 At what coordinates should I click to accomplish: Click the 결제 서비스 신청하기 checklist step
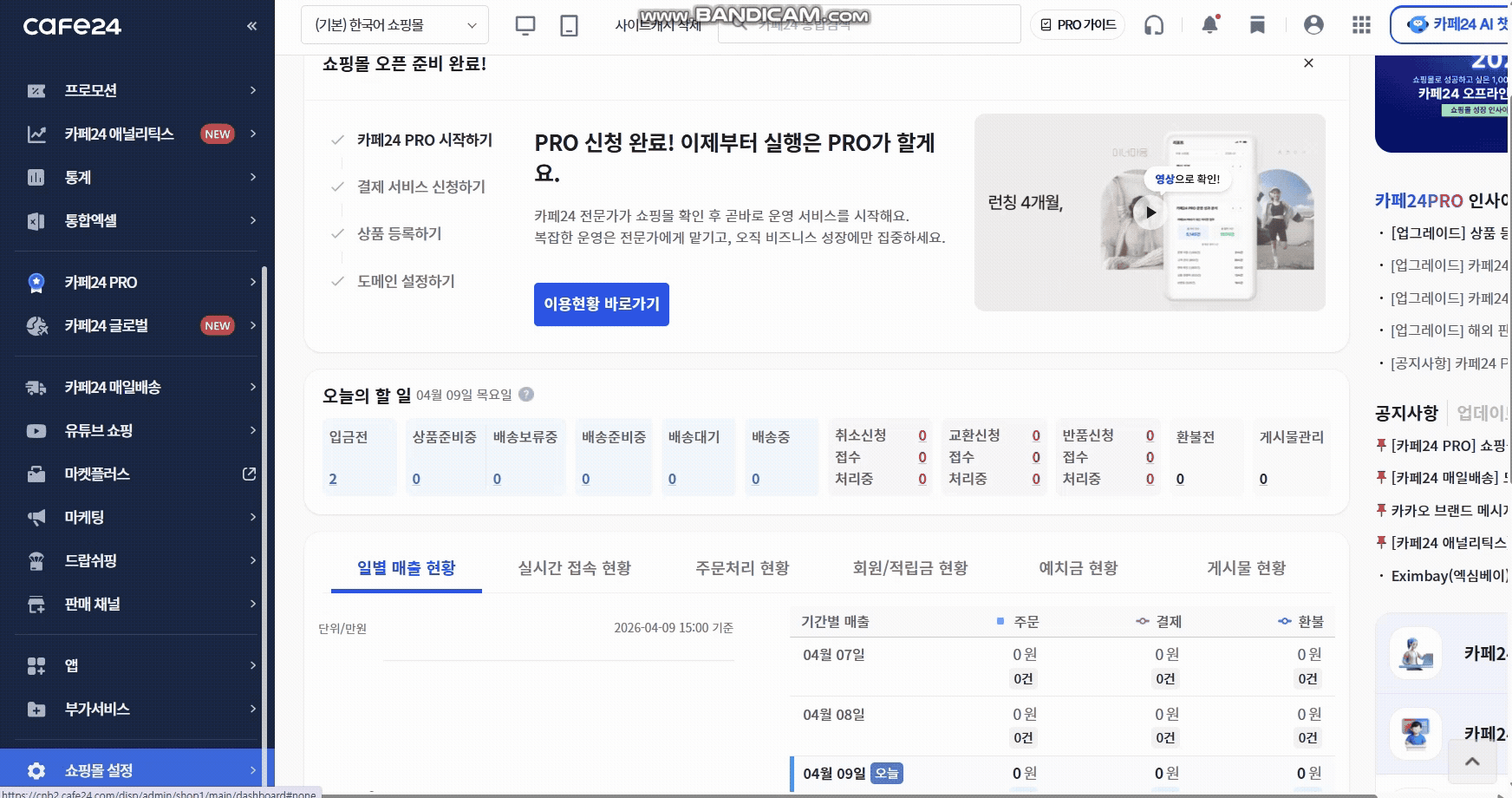pyautogui.click(x=421, y=186)
